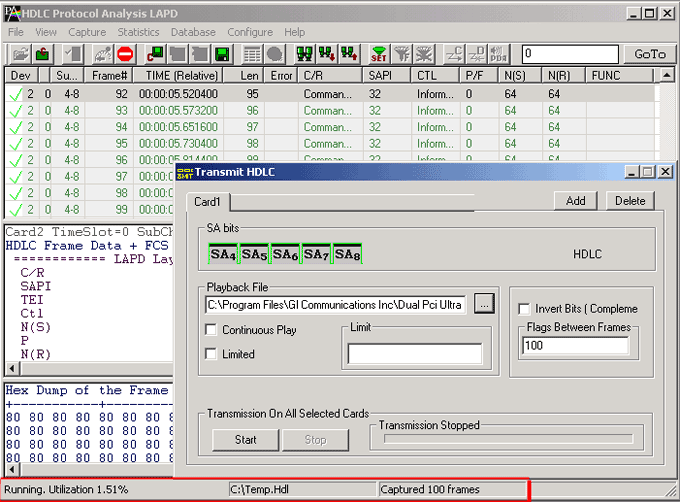The image size is (680, 502).
Task: Click the TIME (Relative) column header
Action: 178,75
